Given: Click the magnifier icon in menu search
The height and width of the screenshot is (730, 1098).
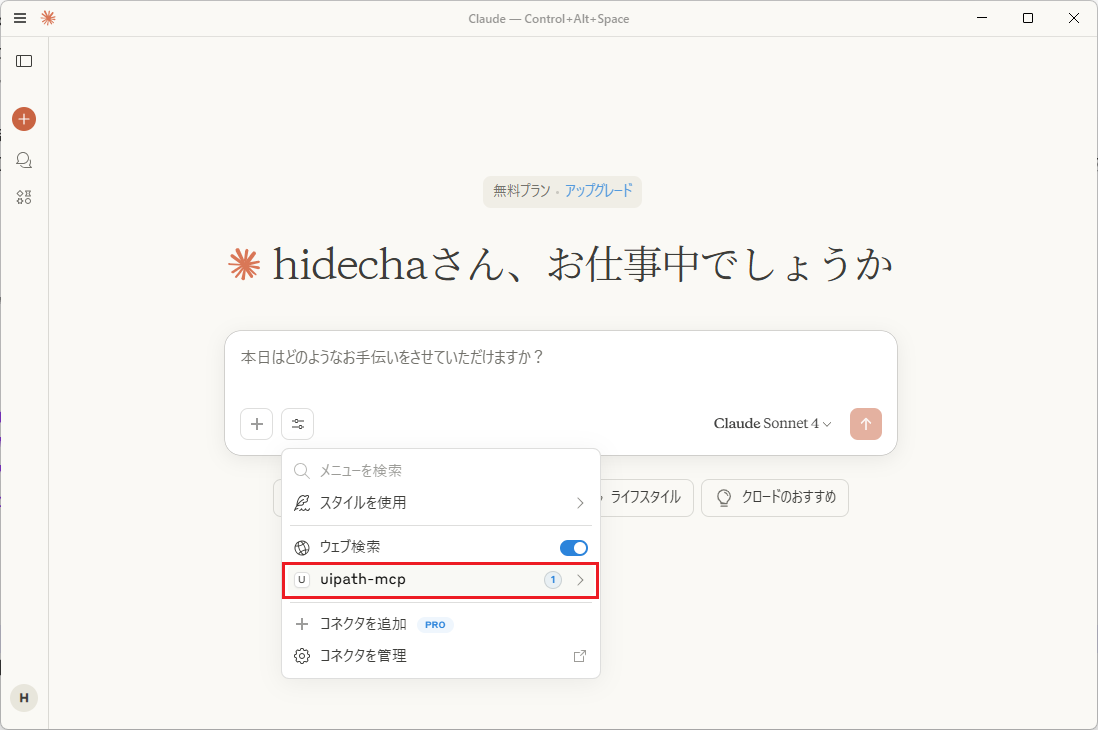Looking at the screenshot, I should click(302, 471).
